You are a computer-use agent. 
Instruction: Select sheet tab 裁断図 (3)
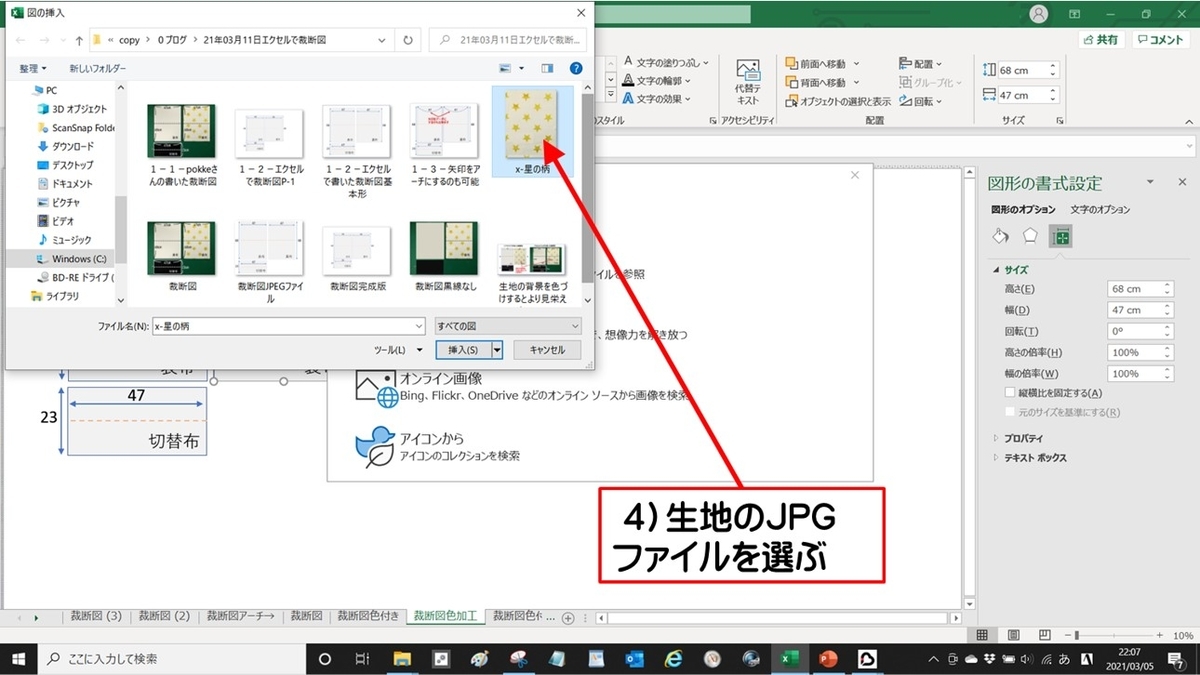(x=94, y=616)
